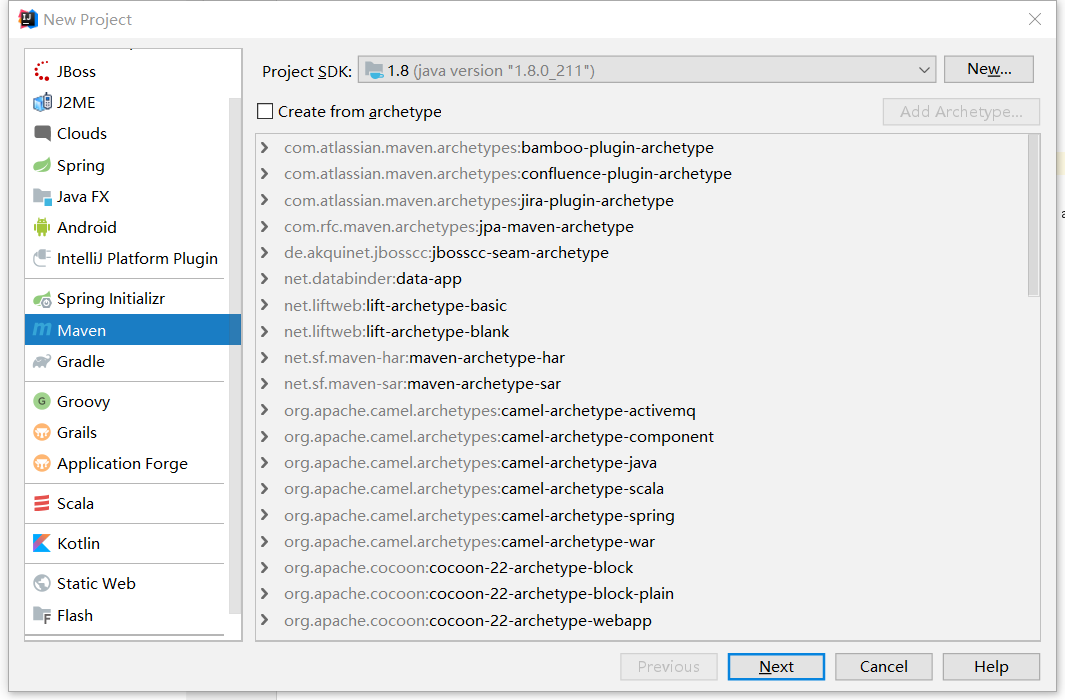Pick the Groovy green G icon

click(42, 401)
